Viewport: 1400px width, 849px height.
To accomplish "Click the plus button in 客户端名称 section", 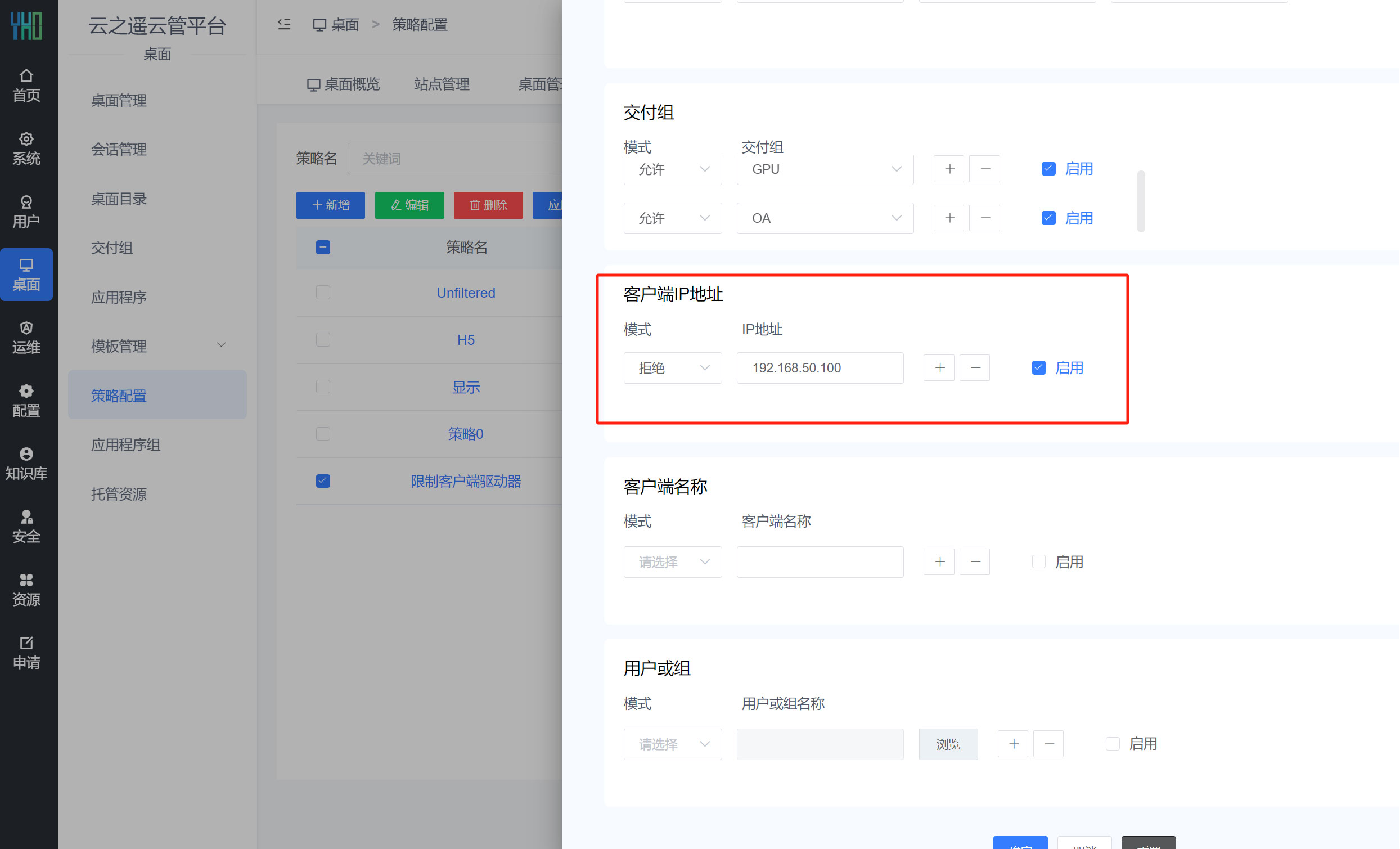I will coord(939,562).
